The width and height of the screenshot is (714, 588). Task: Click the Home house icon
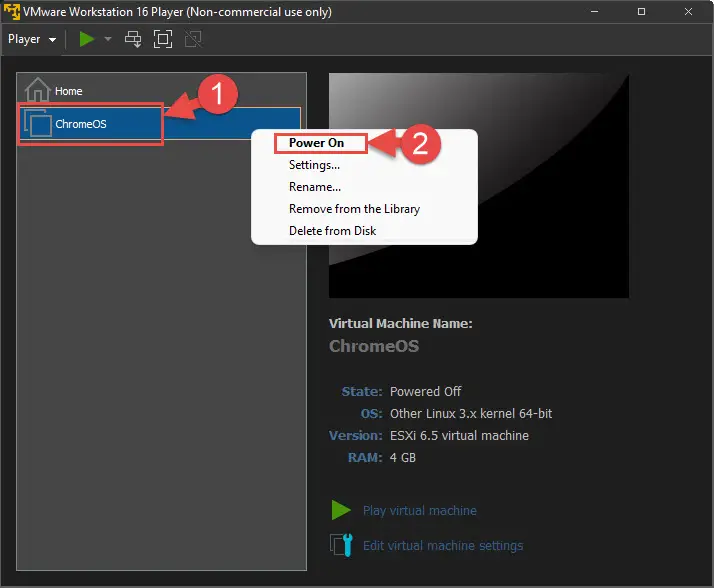click(x=37, y=90)
